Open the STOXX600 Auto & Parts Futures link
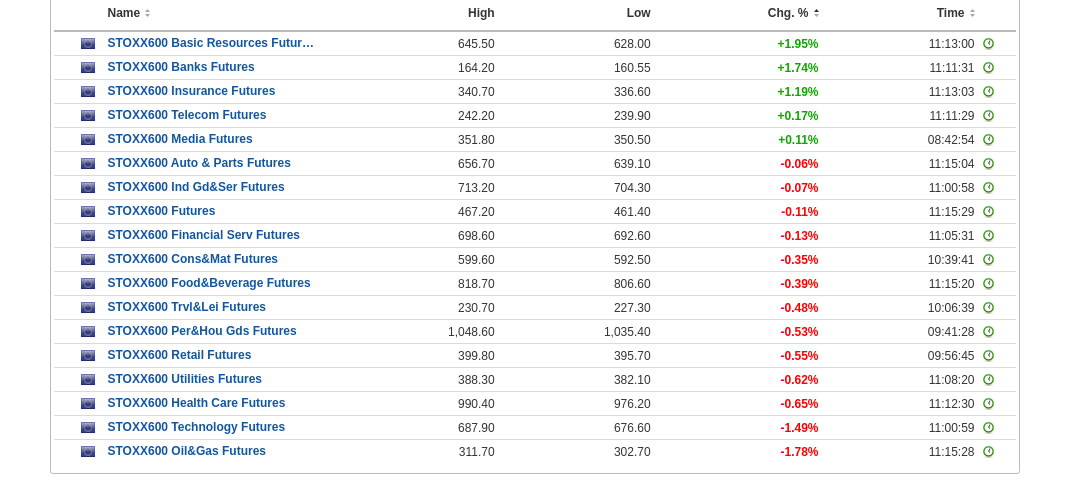 tap(199, 163)
